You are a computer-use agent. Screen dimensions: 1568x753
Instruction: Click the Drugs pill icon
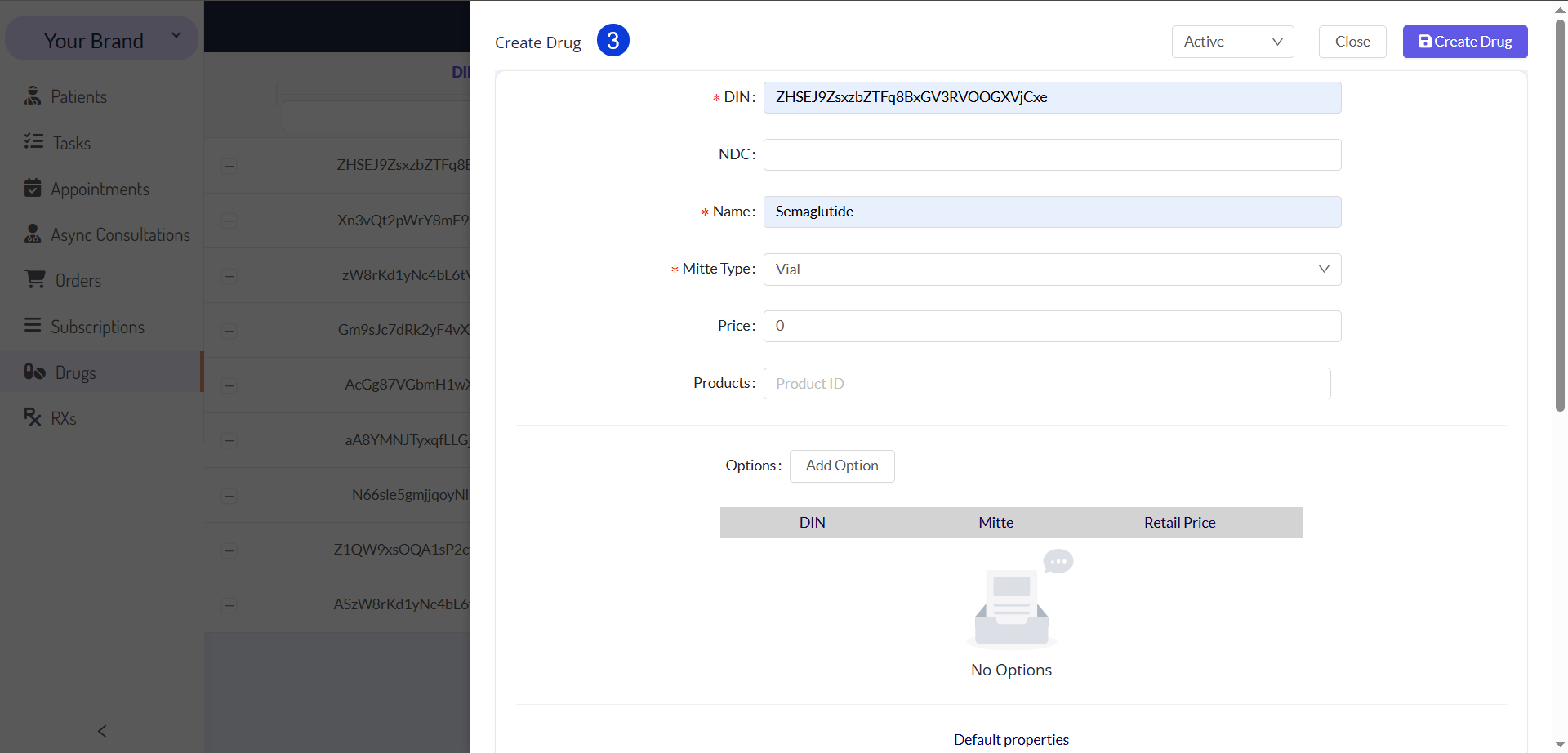34,372
